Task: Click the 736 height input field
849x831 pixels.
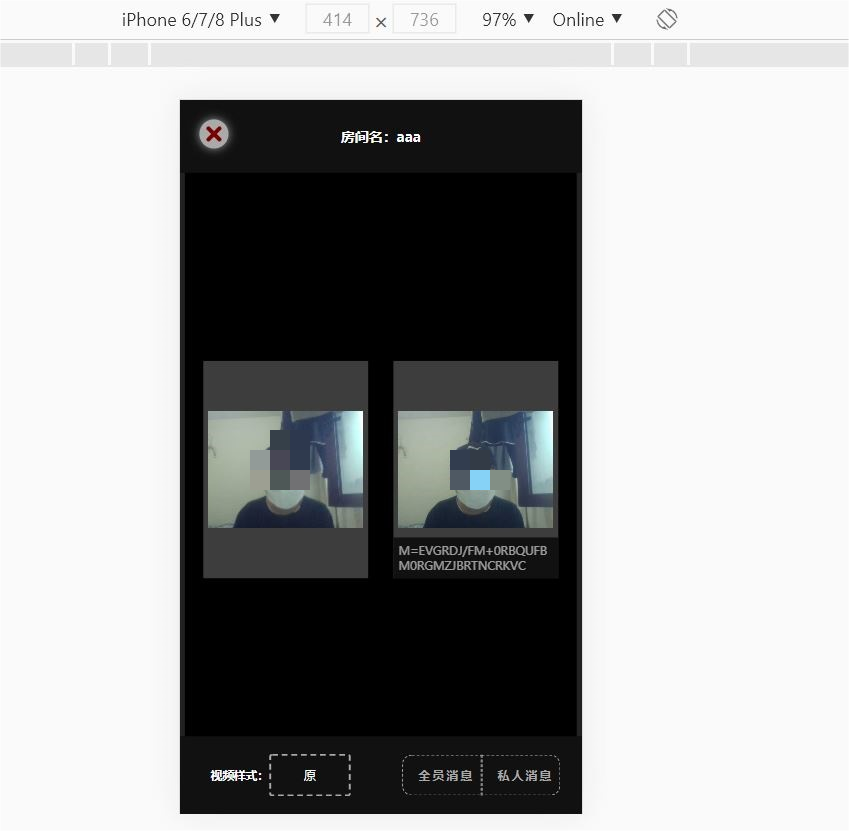Action: click(x=424, y=19)
